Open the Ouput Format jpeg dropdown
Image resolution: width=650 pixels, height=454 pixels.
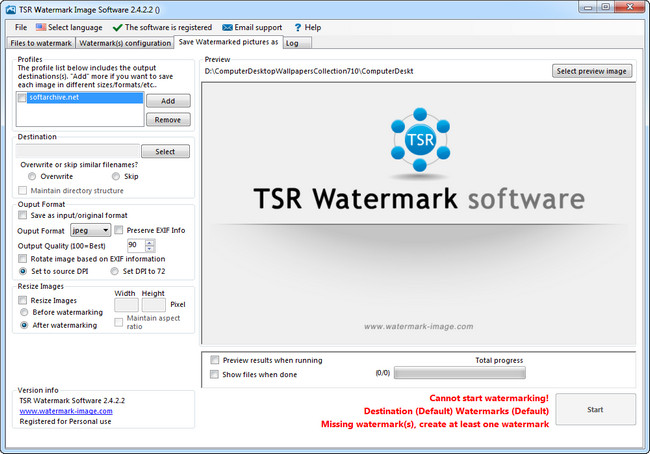point(90,230)
